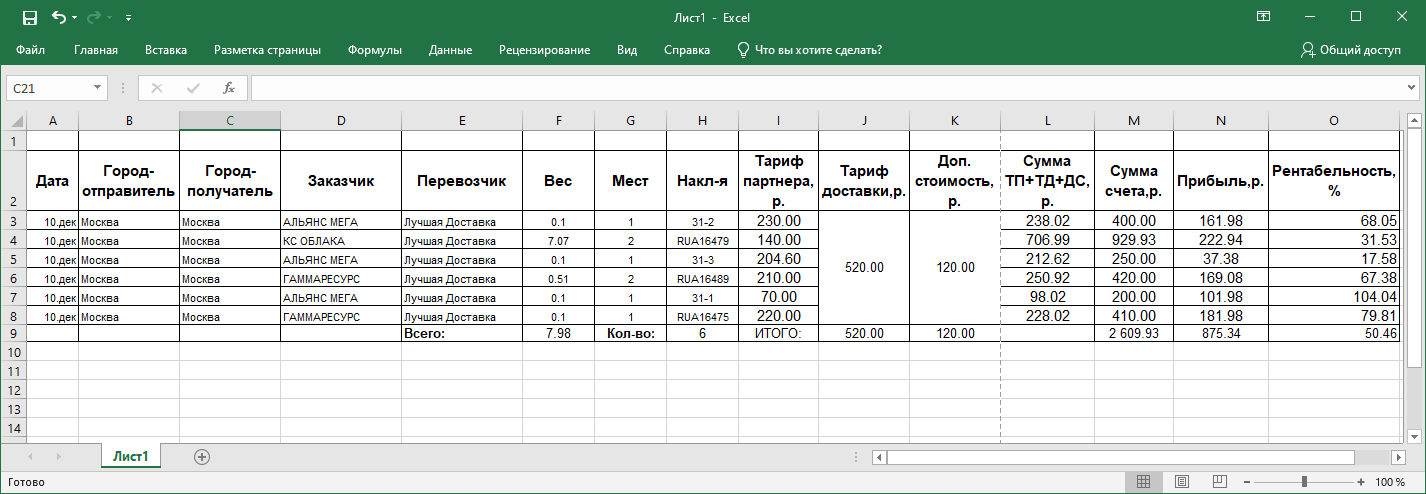Click the zoom slider handle
The width and height of the screenshot is (1426, 494).
click(x=1304, y=482)
